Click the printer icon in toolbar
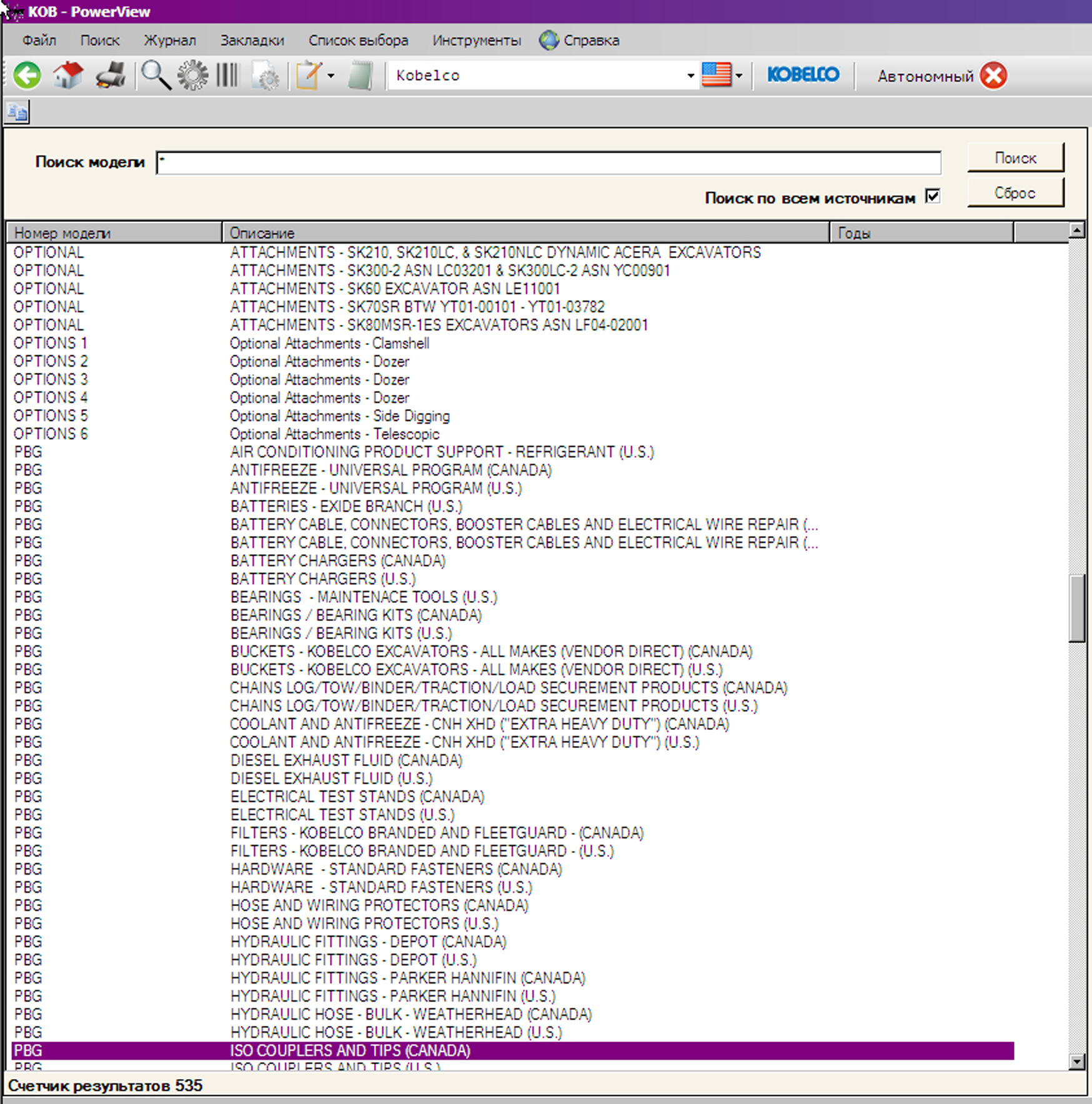1092x1104 pixels. (x=111, y=76)
